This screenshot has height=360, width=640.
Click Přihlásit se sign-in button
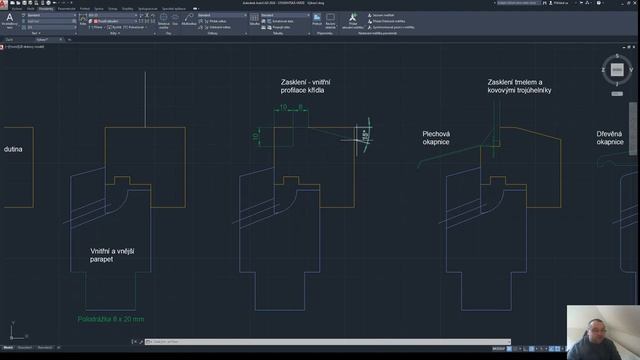coord(559,3)
